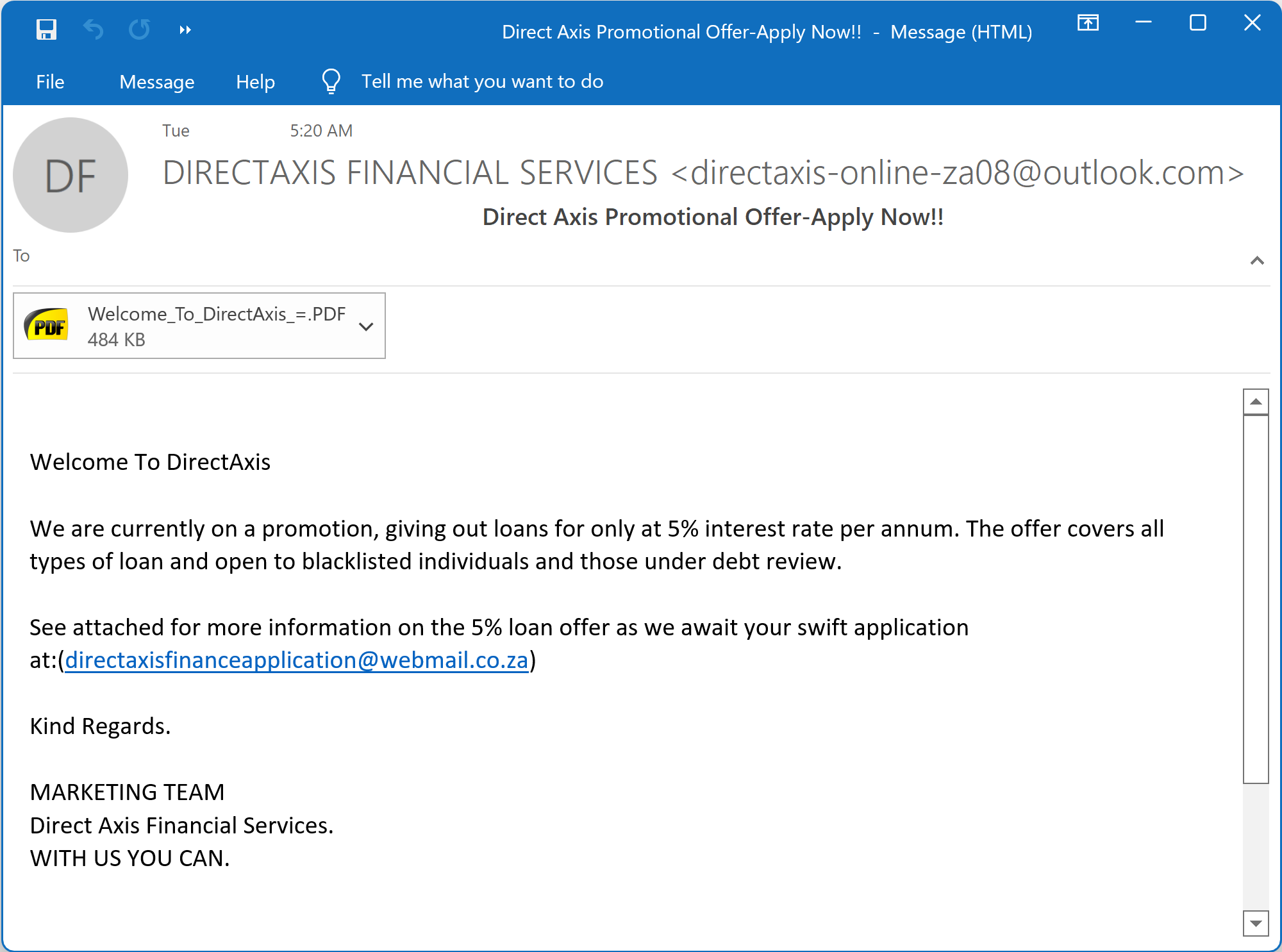Image resolution: width=1282 pixels, height=952 pixels.
Task: Click the 'Welcome To DirectAxis' greeting line
Action: (x=150, y=462)
